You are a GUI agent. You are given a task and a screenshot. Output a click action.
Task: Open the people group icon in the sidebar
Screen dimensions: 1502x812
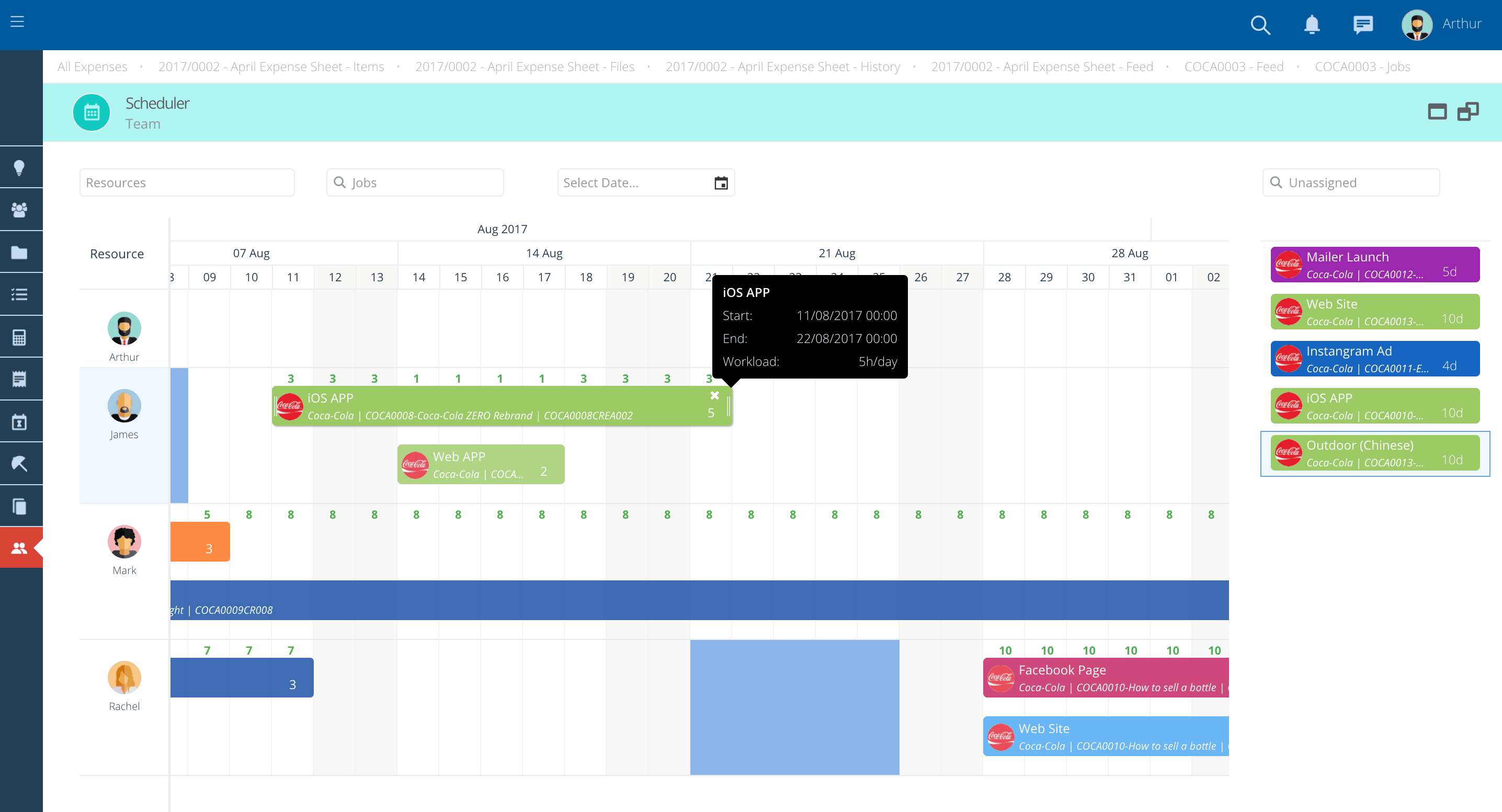(x=19, y=210)
